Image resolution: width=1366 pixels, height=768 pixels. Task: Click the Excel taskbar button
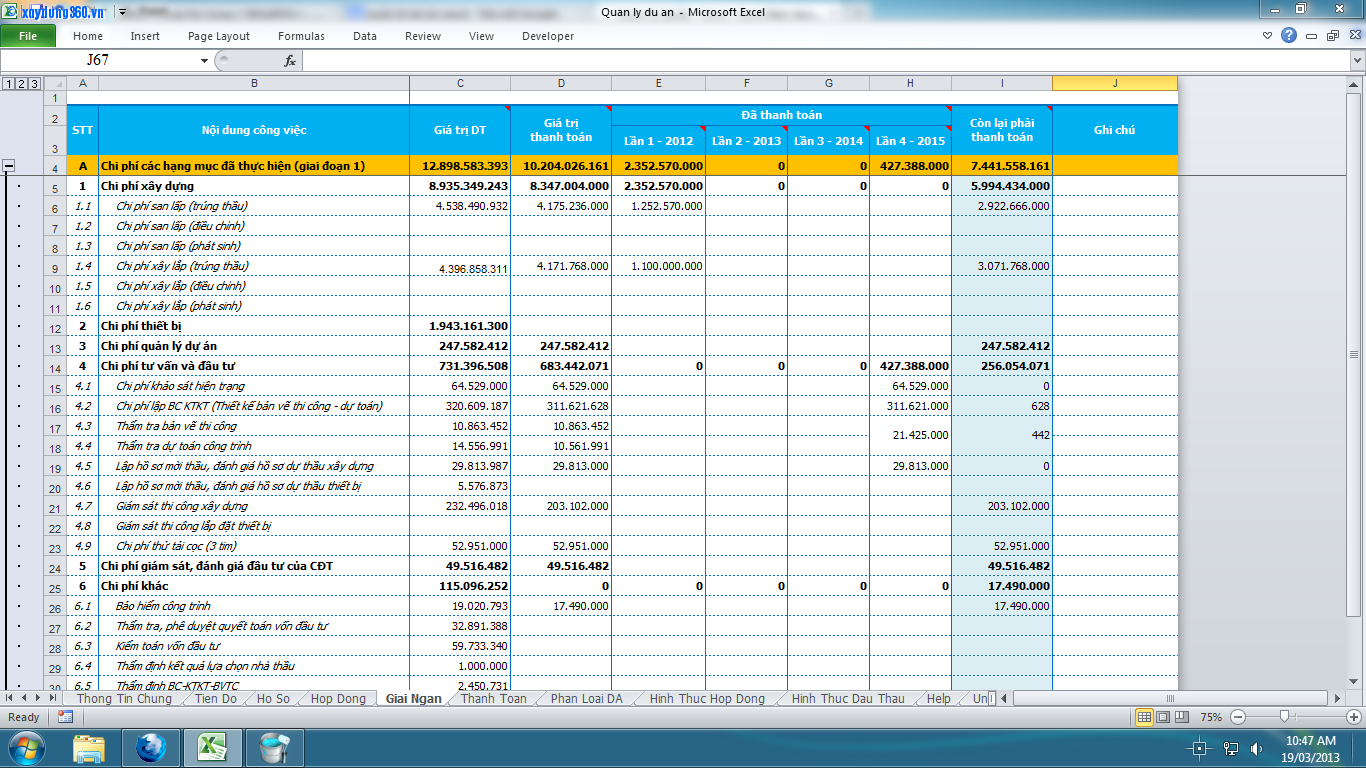pos(213,748)
